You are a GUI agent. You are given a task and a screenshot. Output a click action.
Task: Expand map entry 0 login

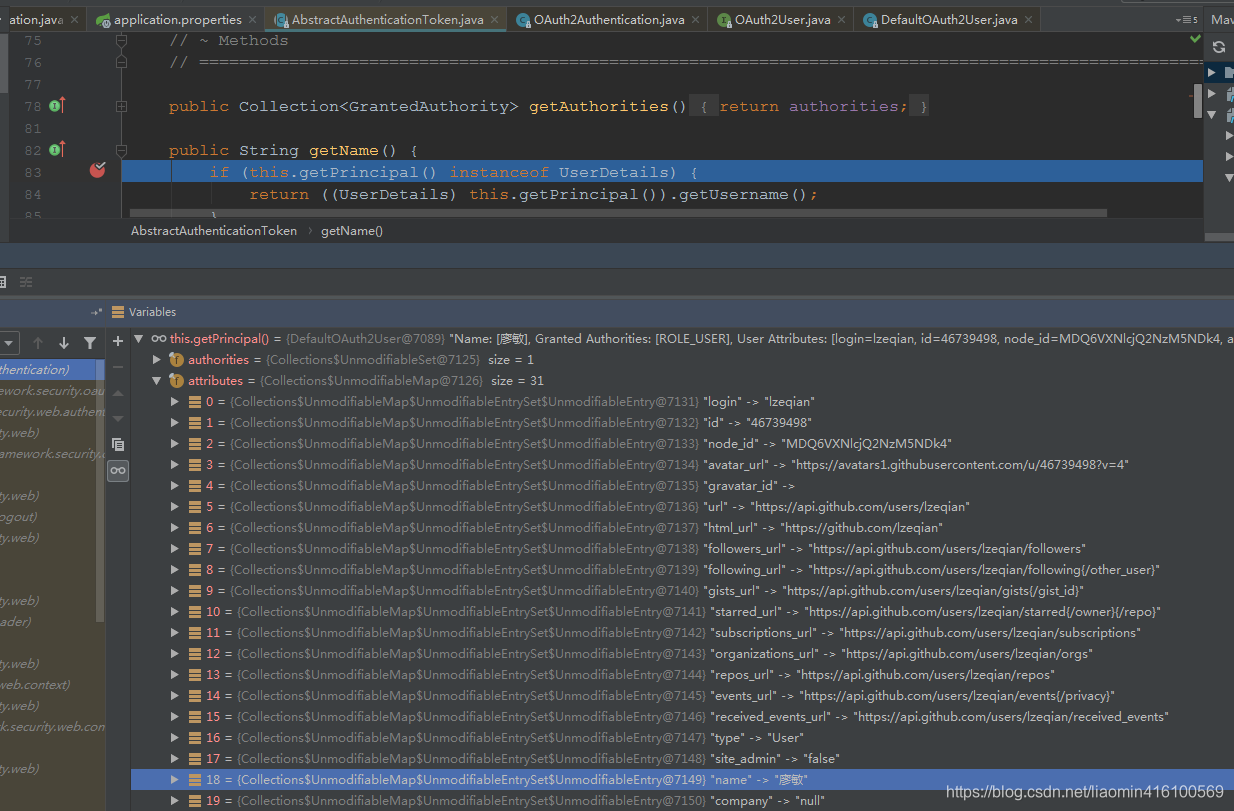[174, 401]
